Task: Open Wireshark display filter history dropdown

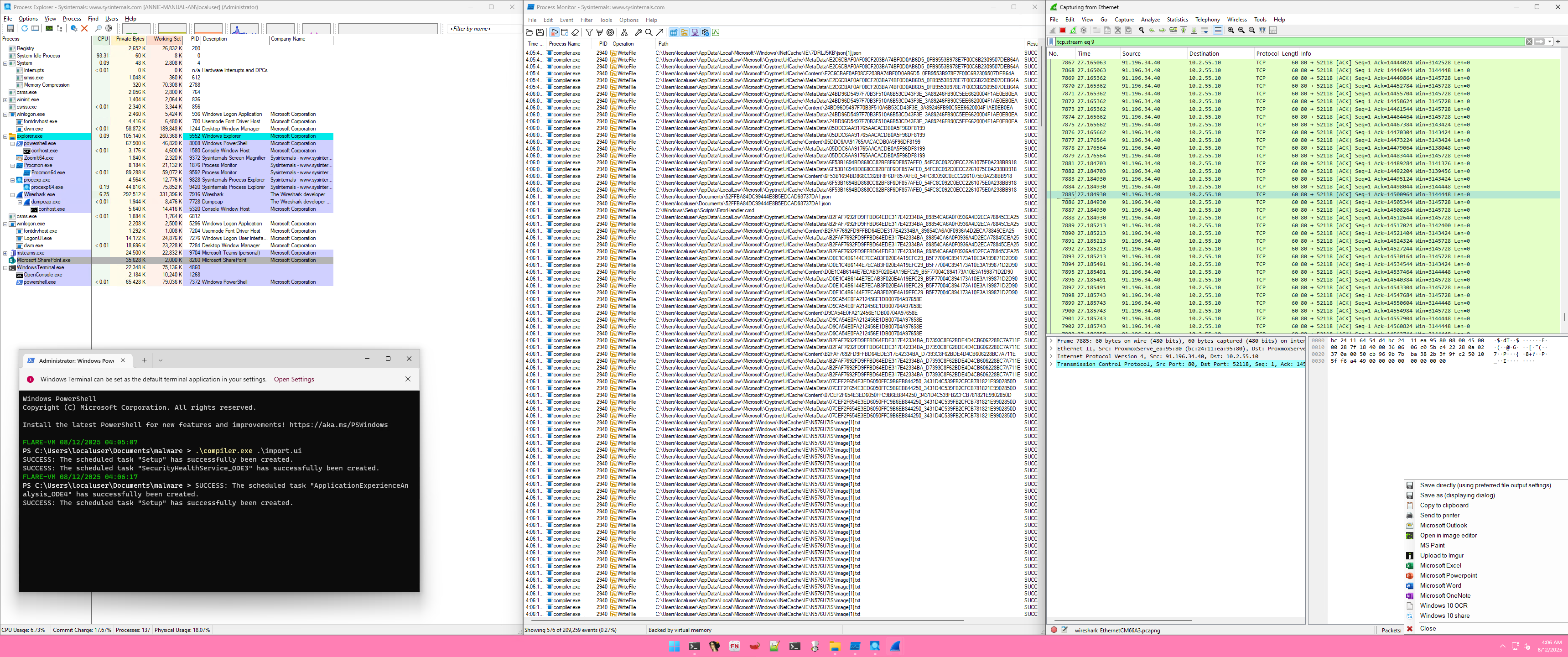Action: [1550, 42]
